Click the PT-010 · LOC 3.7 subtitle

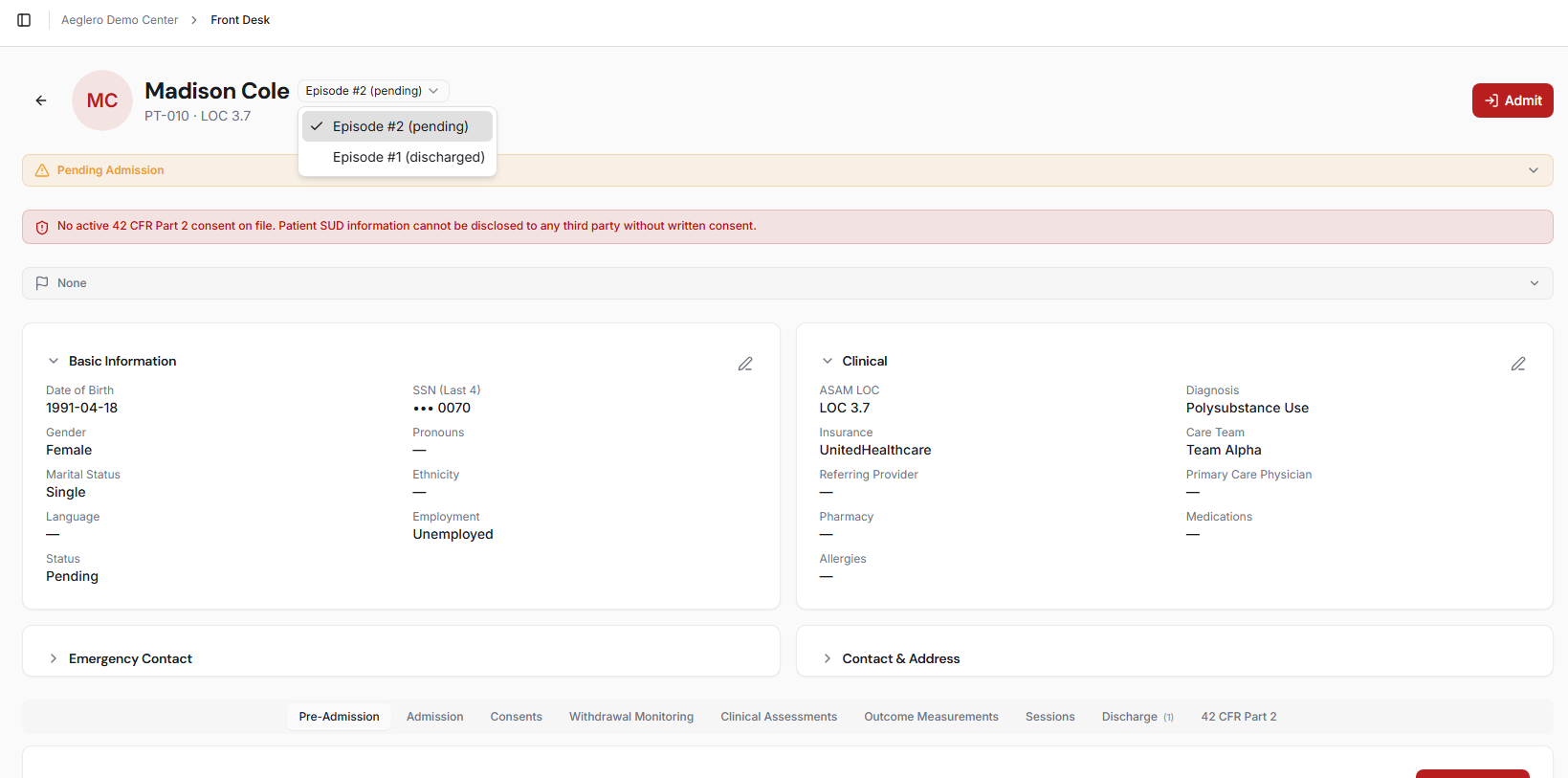pos(198,116)
